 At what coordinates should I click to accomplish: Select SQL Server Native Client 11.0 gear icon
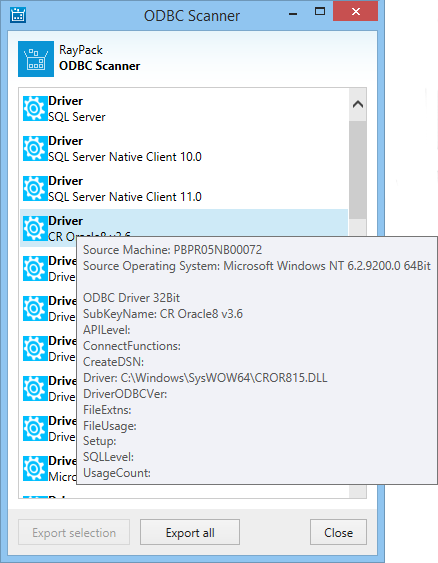(x=35, y=188)
